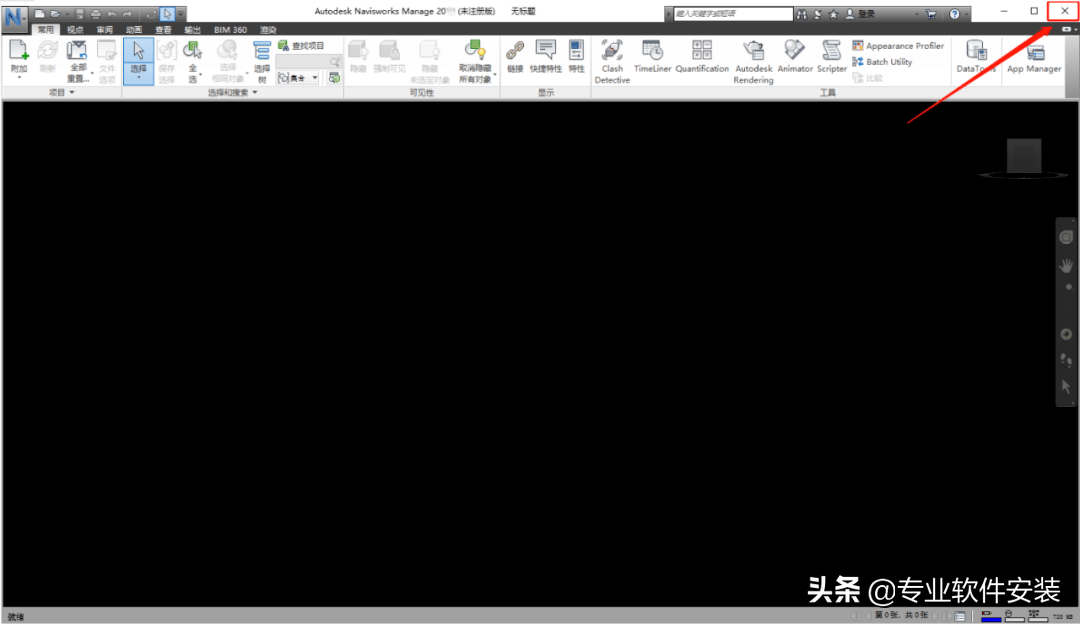Open the Quantification tool
This screenshot has width=1080, height=624.
click(702, 56)
